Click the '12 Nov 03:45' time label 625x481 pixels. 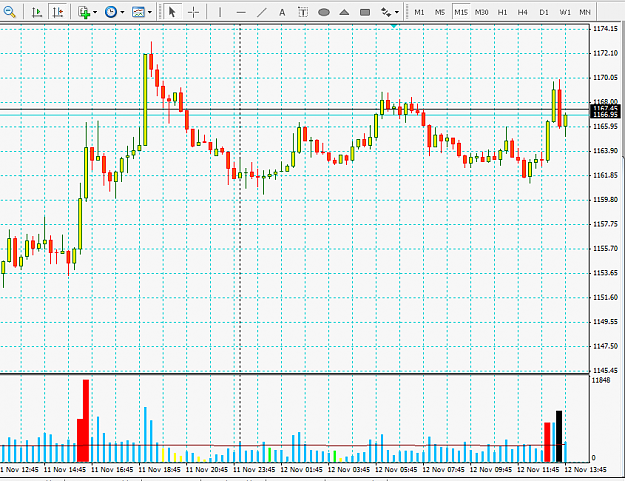point(349,469)
